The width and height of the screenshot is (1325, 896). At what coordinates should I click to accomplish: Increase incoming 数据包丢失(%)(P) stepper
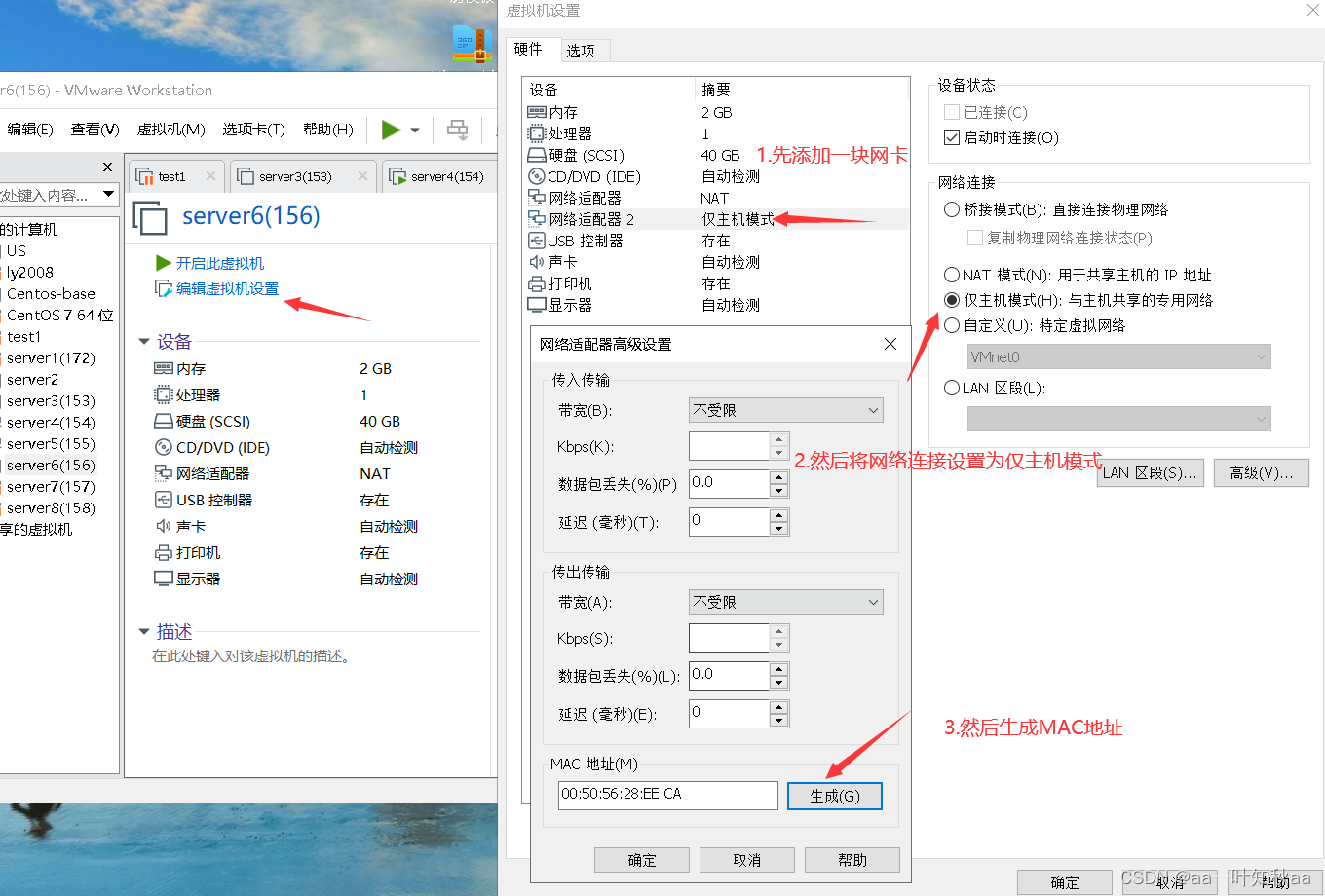778,477
